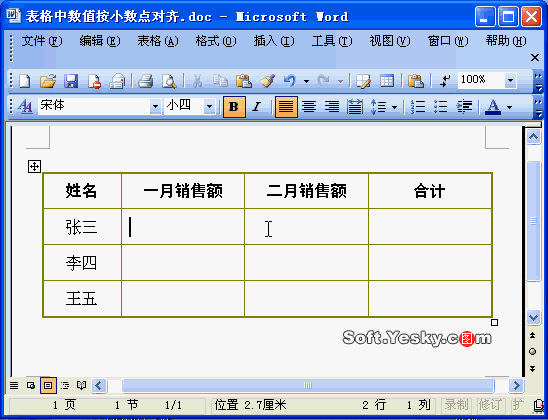Open the 工具(T) menu
The height and width of the screenshot is (420, 548).
click(x=332, y=42)
